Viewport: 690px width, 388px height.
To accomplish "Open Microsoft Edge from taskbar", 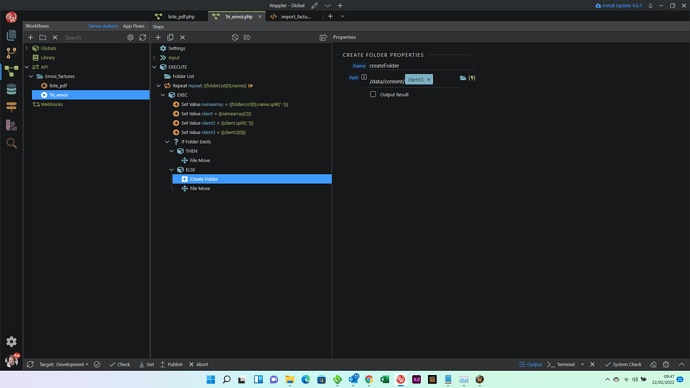I will point(305,379).
